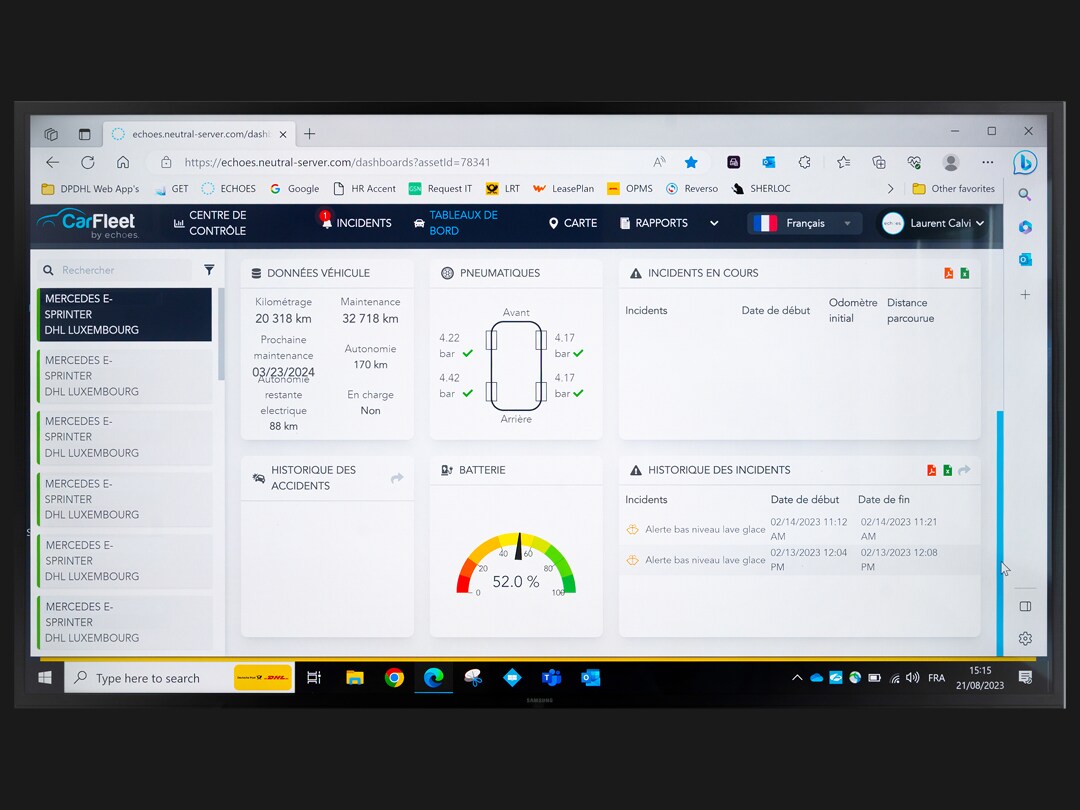1080x810 pixels.
Task: Open Historique des accidents share arrow
Action: pos(397,479)
